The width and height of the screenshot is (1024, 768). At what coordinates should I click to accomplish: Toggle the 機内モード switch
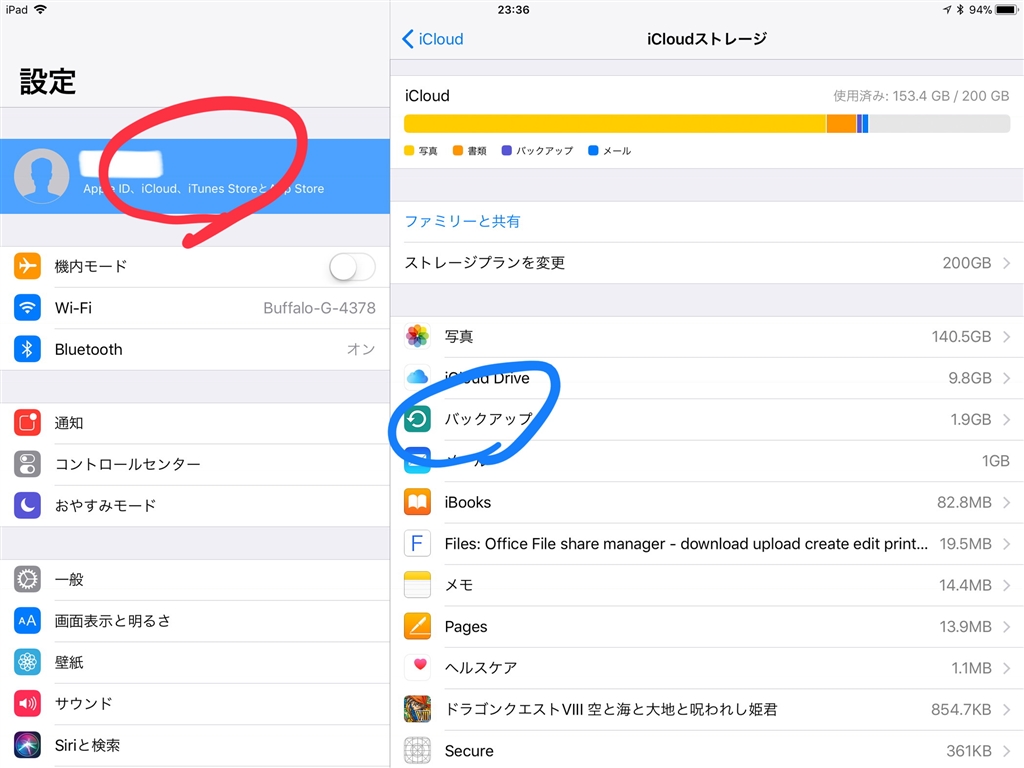tap(352, 266)
